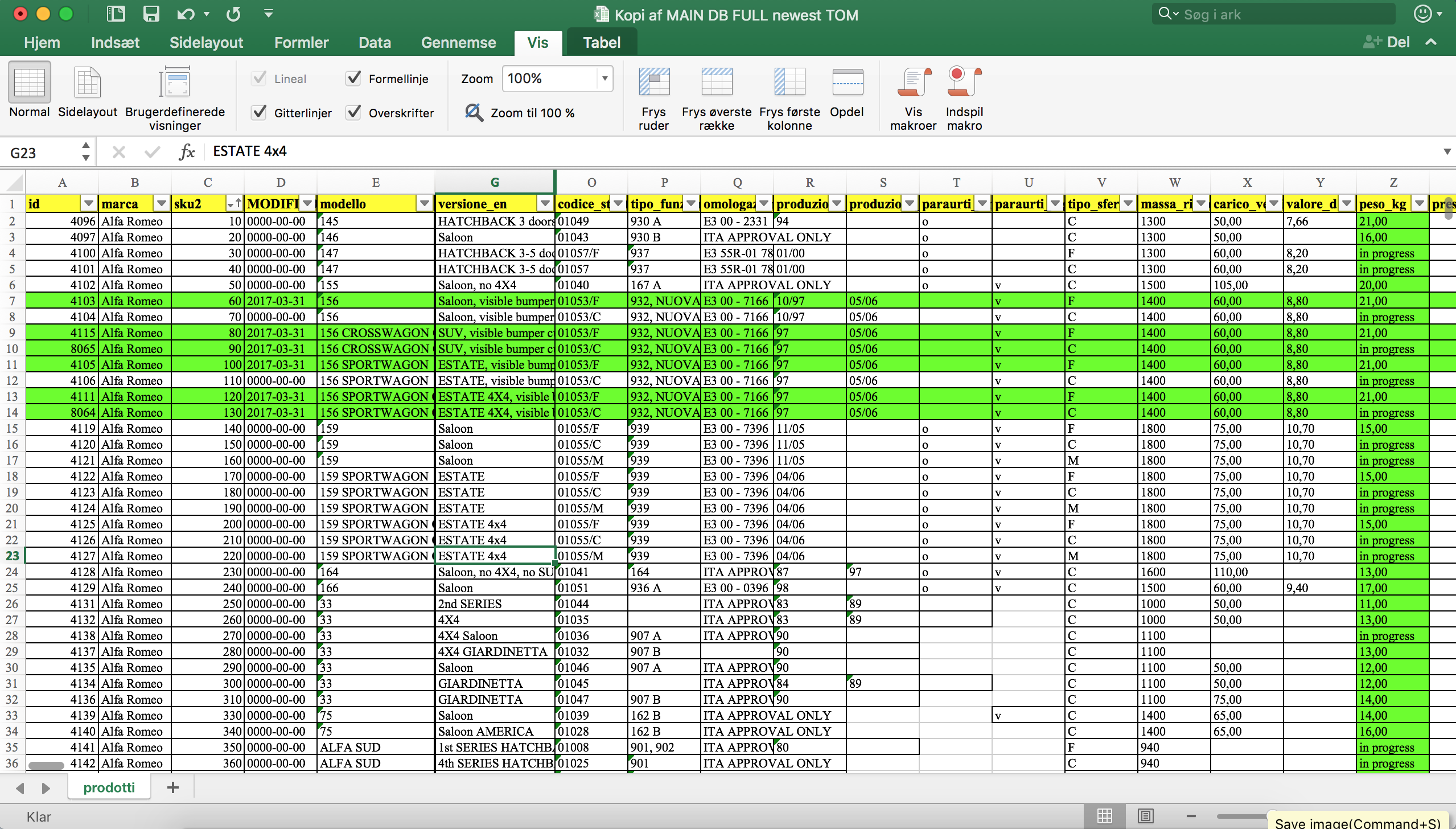
Task: Open the Formler ribbon tab
Action: (x=301, y=43)
